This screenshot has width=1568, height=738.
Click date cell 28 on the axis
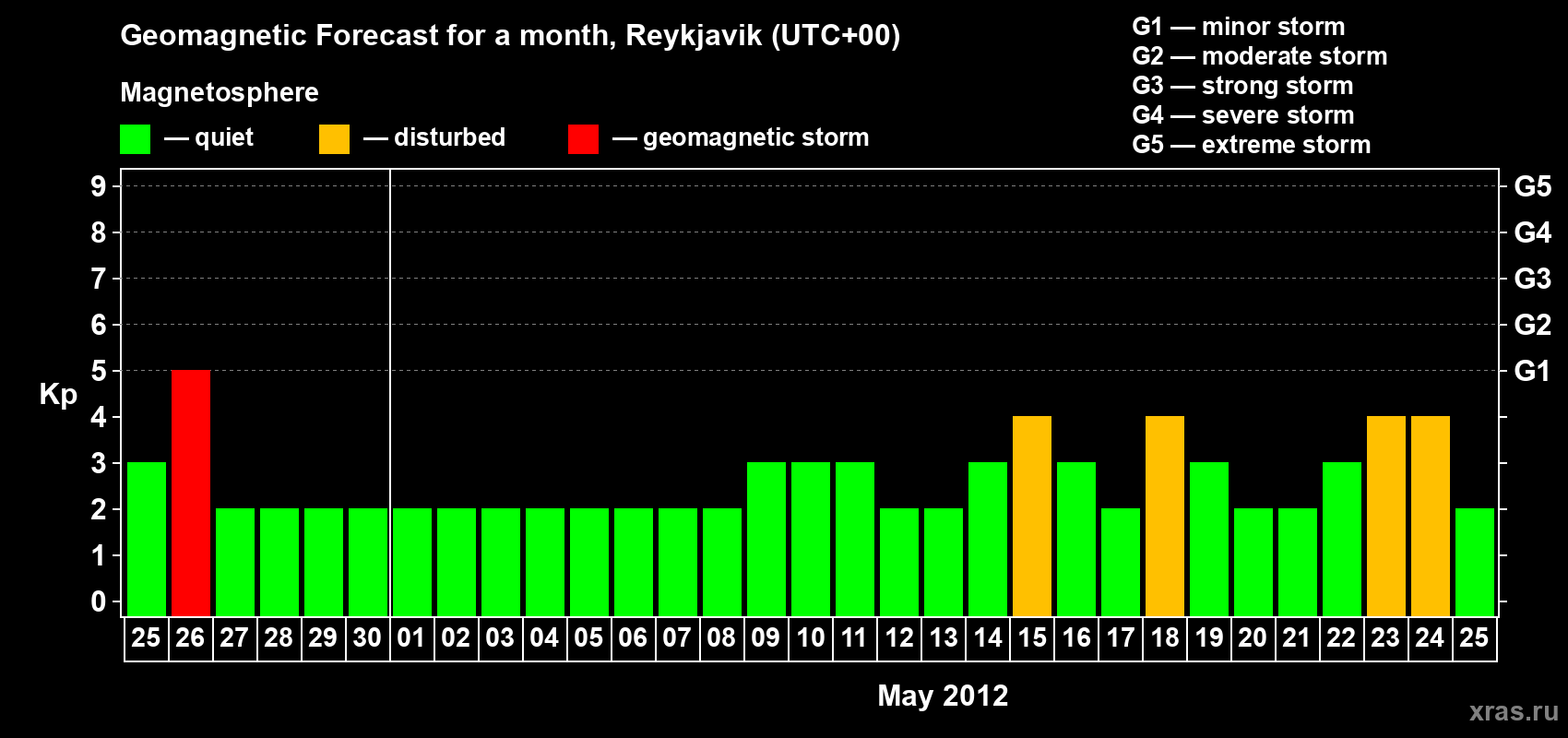click(x=279, y=638)
